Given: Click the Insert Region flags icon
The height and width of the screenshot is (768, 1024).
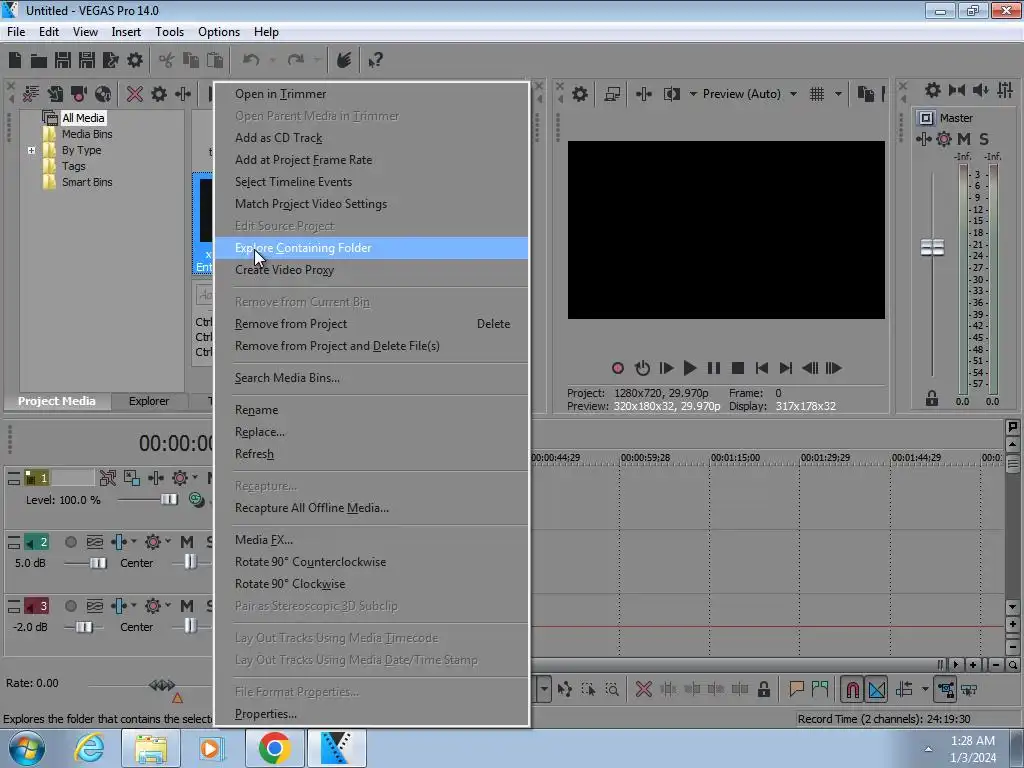Looking at the screenshot, I should (820, 689).
